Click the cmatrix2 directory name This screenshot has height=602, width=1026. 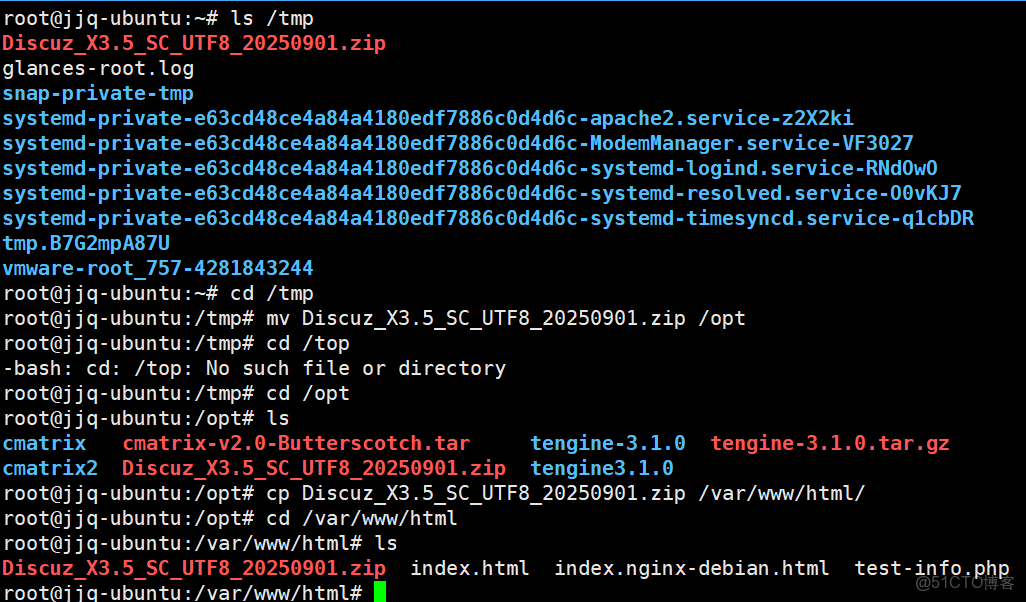[x=50, y=468]
